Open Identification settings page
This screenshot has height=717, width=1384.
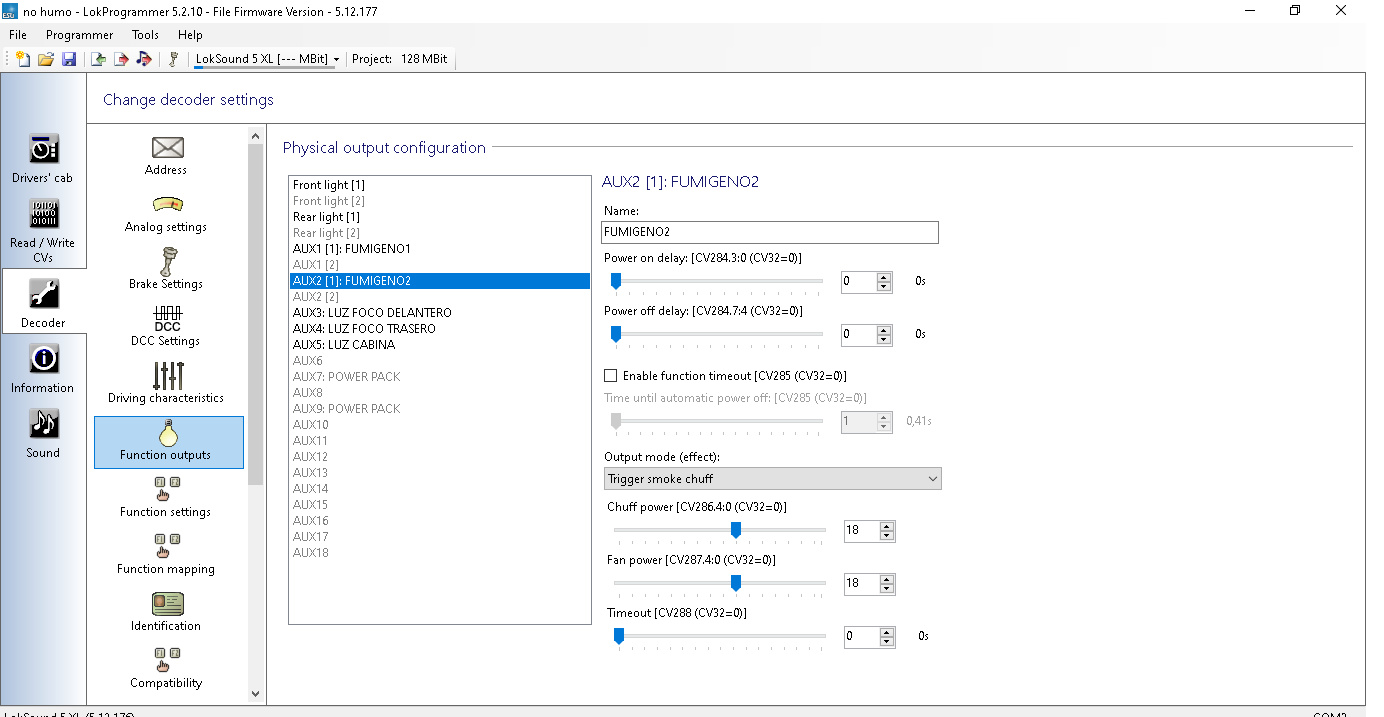point(166,612)
